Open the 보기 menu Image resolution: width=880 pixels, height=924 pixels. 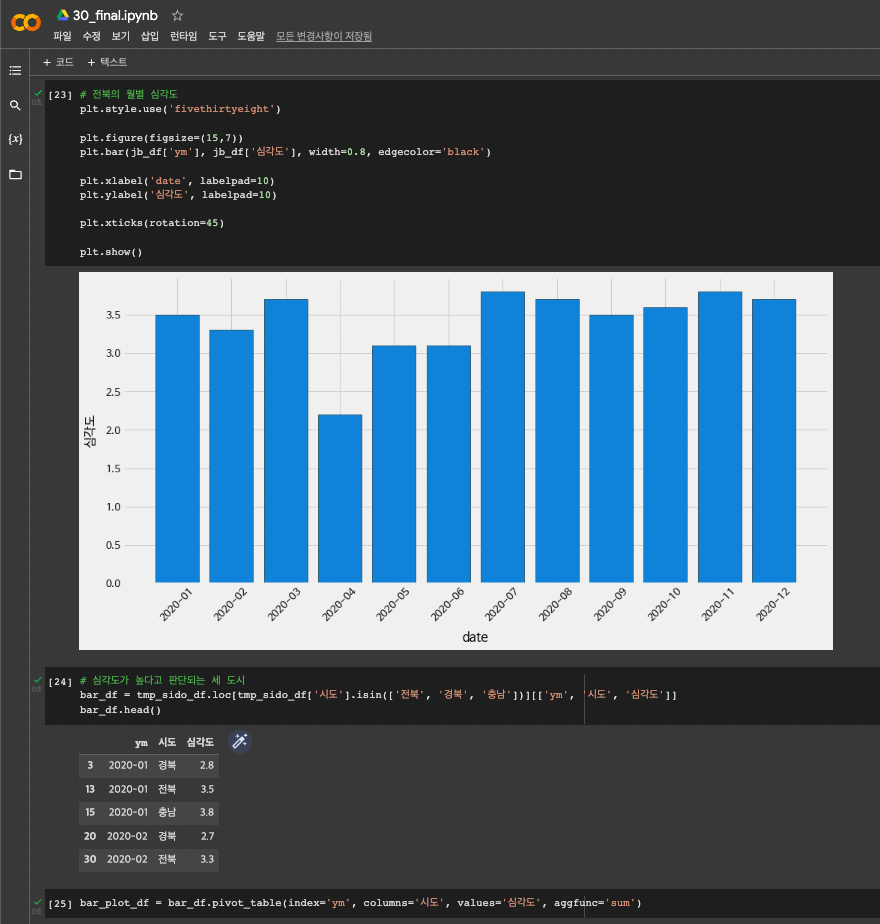[120, 36]
